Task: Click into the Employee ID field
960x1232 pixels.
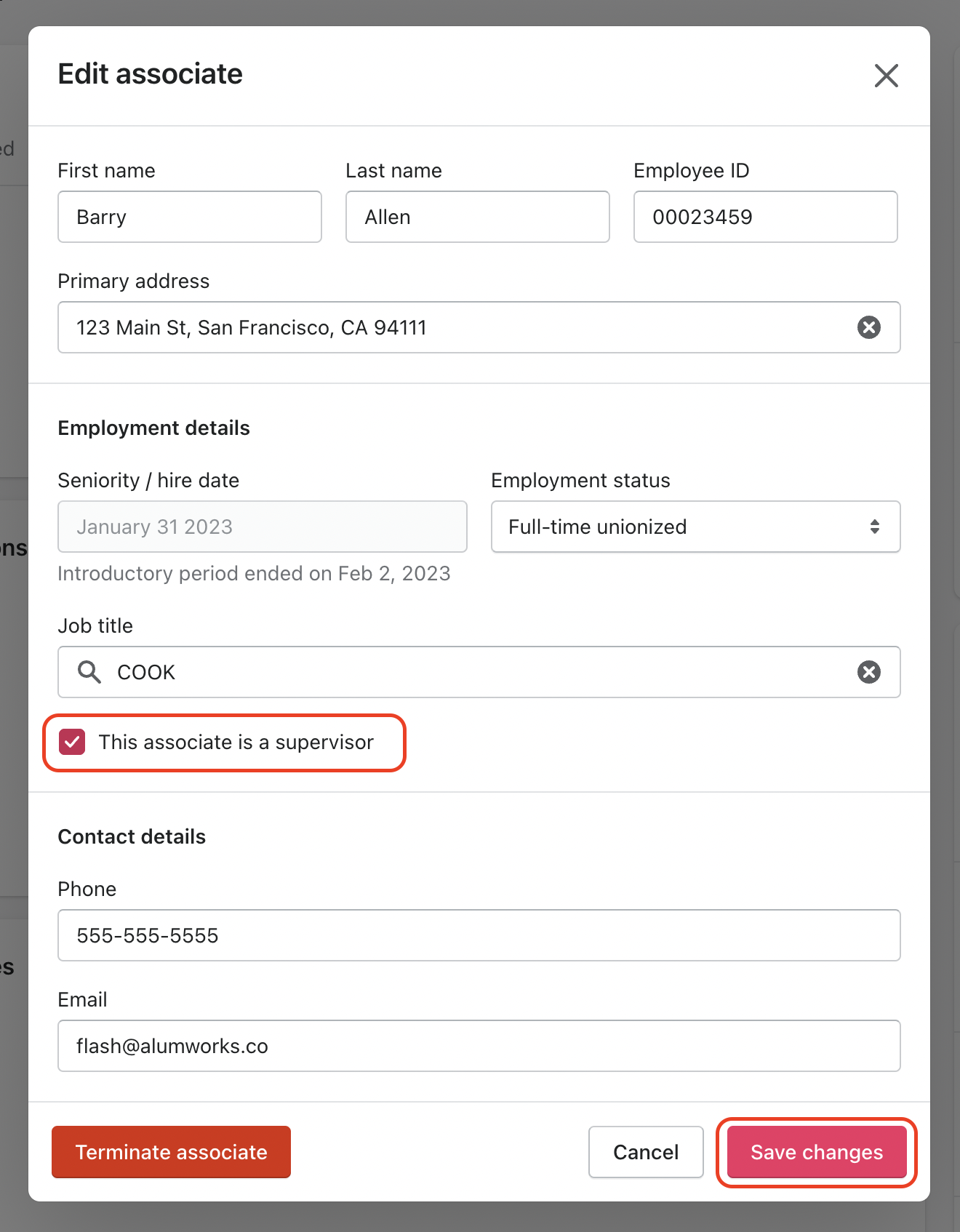Action: [765, 217]
